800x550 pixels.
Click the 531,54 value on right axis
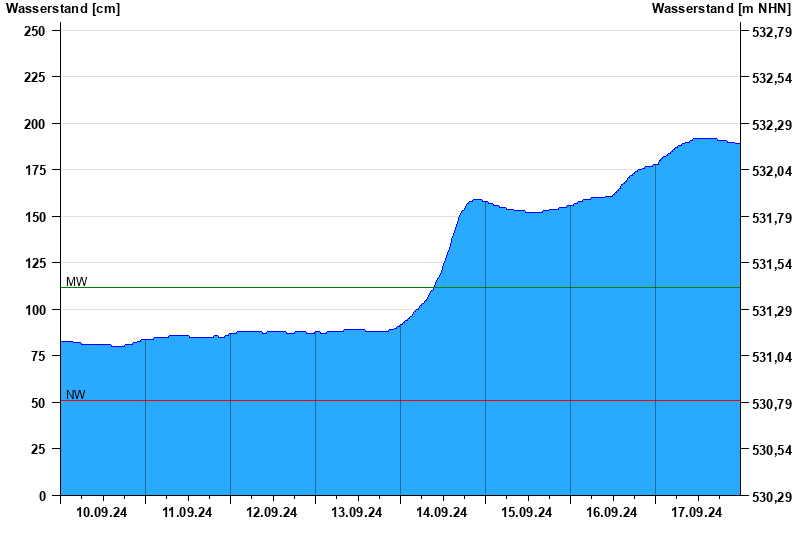[x=772, y=264]
